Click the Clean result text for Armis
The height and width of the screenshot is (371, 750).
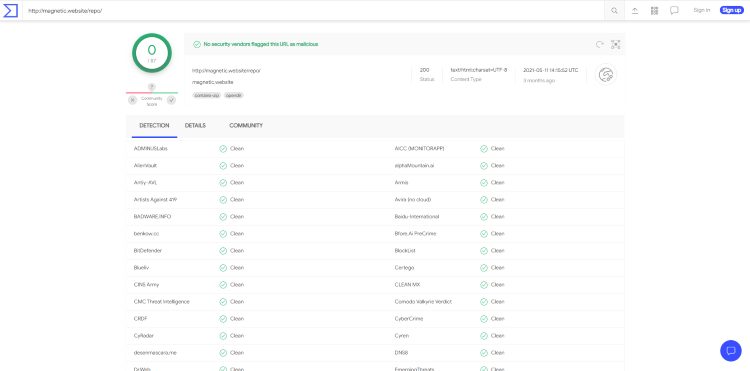point(497,183)
